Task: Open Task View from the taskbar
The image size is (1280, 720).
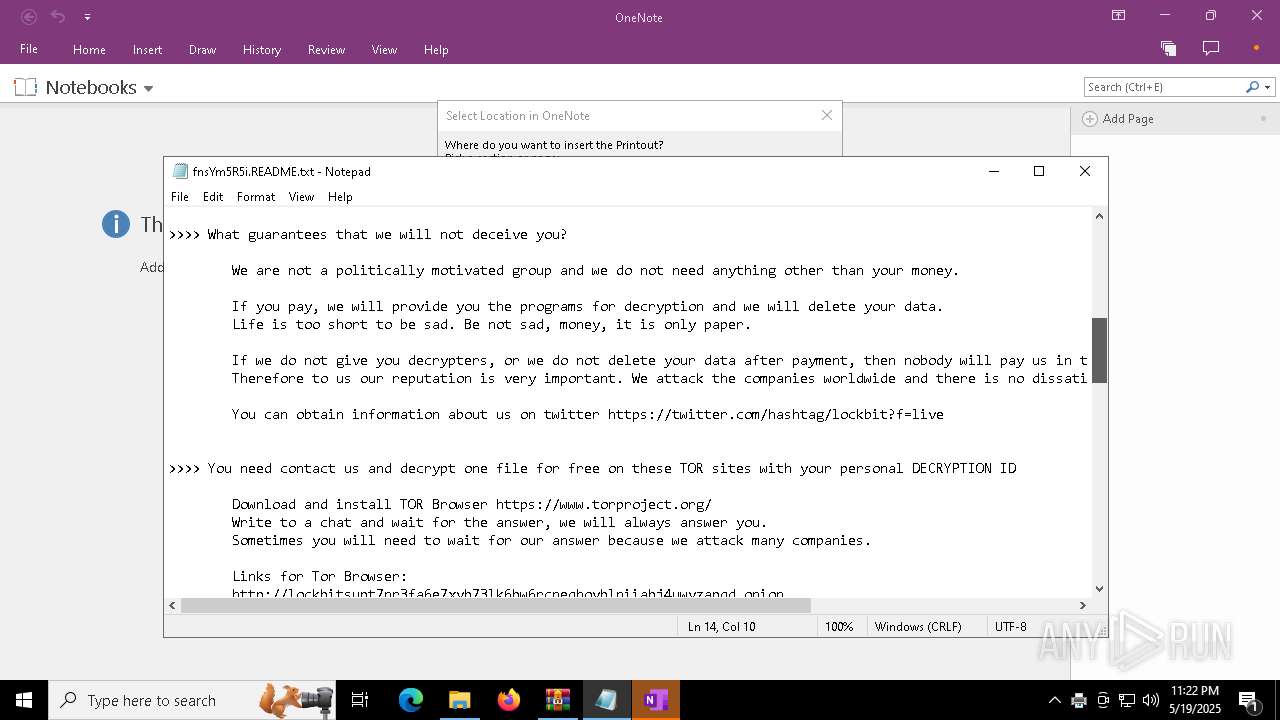Action: pos(360,700)
